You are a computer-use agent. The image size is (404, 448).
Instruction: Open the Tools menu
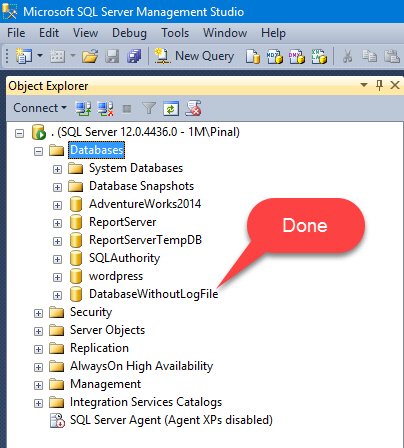point(175,33)
